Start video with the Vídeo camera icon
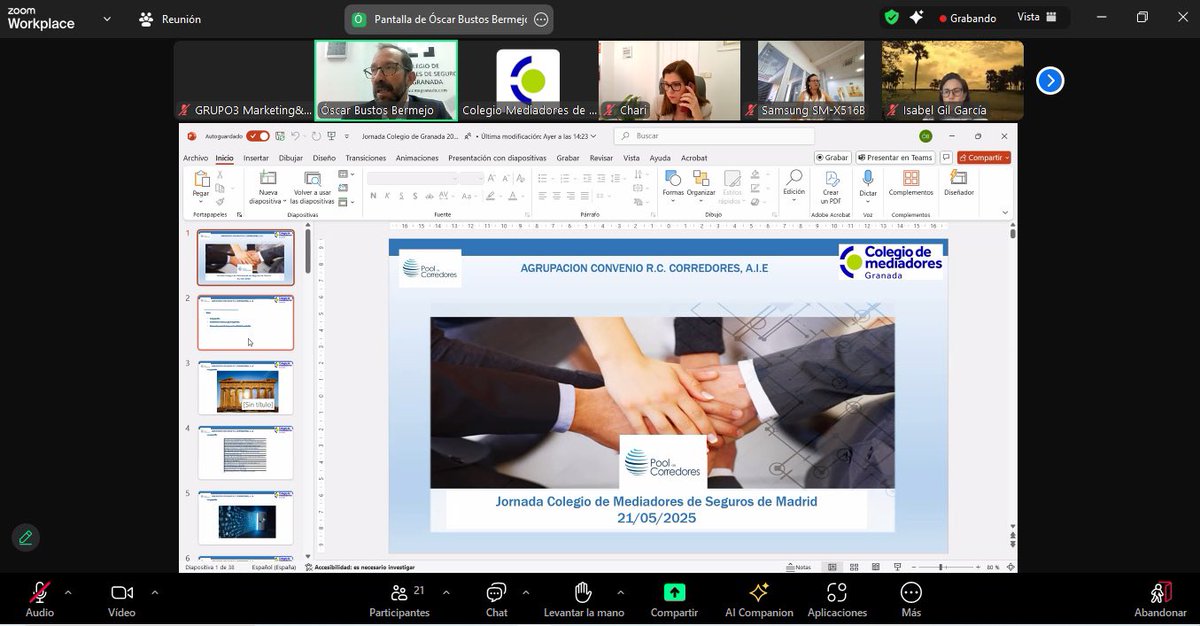 click(122, 592)
